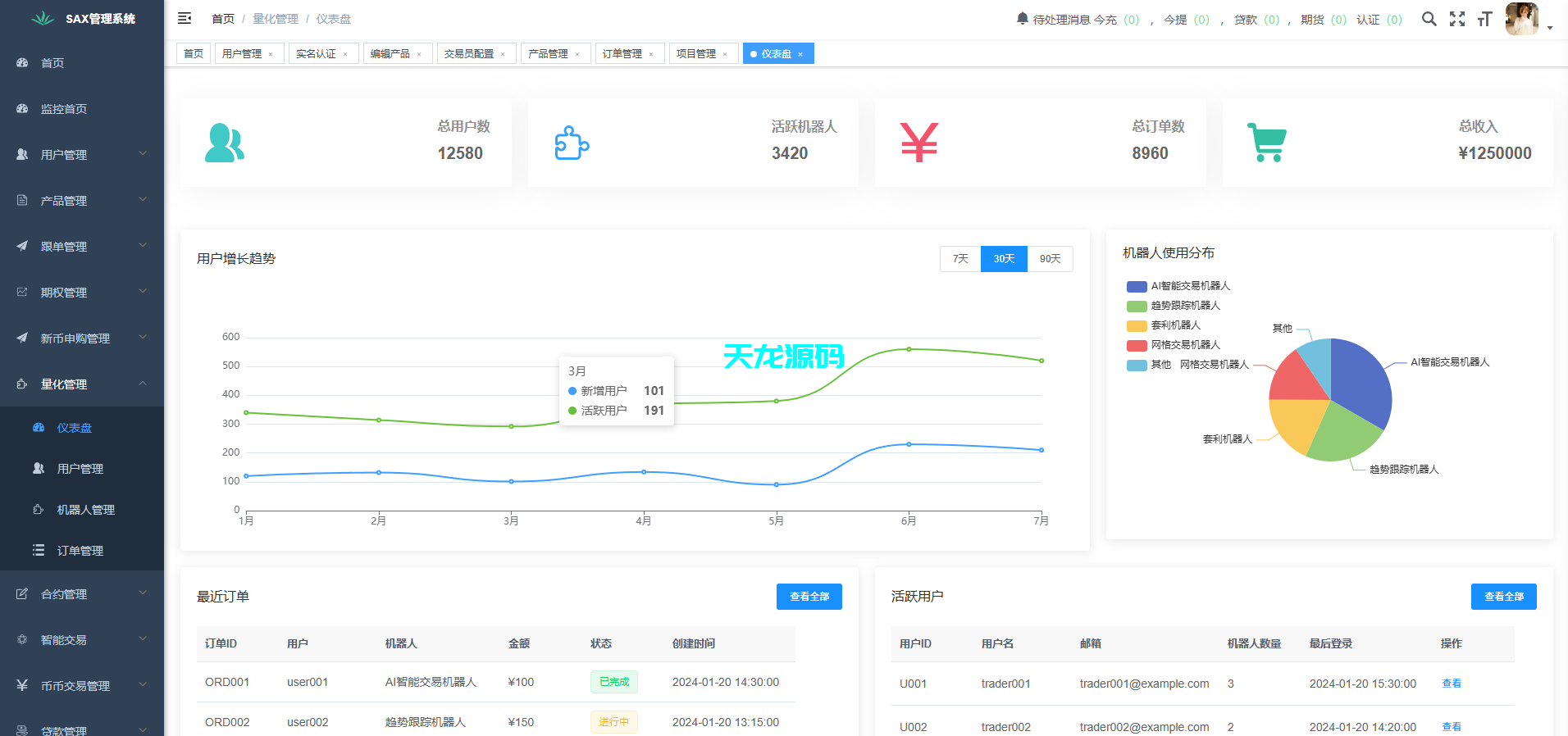Click the SAX管理系统 logo icon
This screenshot has width=1568, height=736.
click(43, 18)
